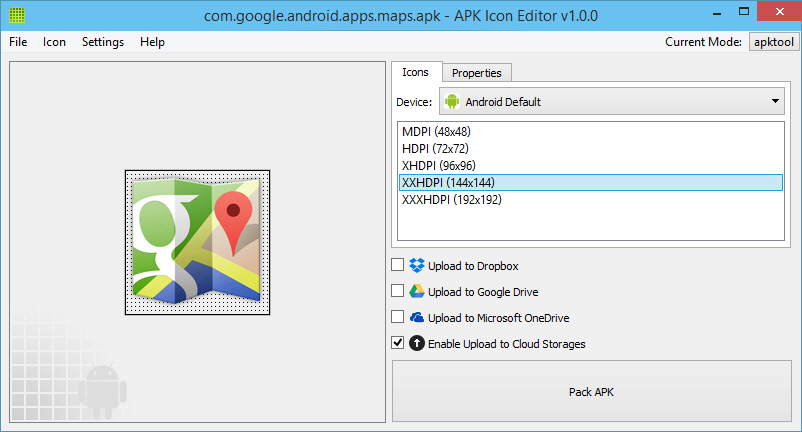Click the Pack APK button
This screenshot has height=432, width=802.
(592, 392)
